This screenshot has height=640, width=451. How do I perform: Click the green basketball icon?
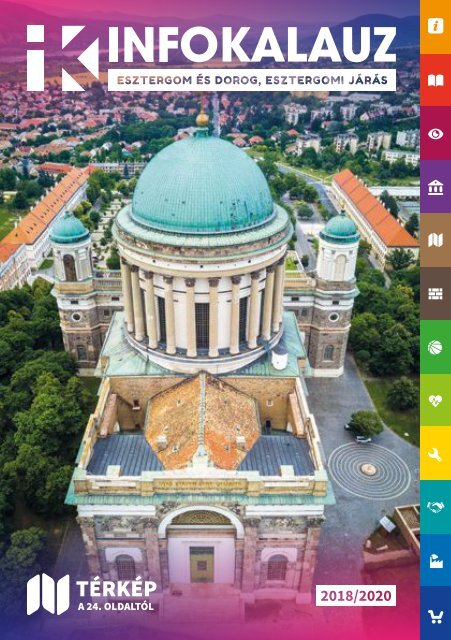435,347
